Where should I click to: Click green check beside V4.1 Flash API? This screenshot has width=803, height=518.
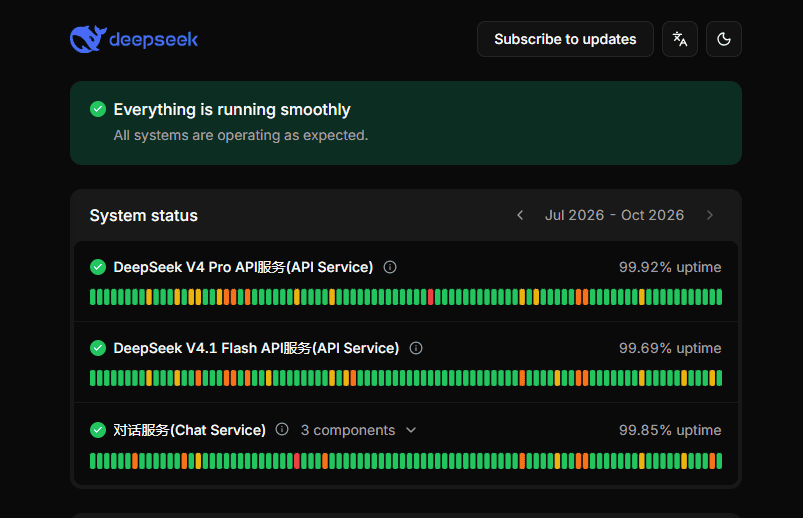[98, 348]
